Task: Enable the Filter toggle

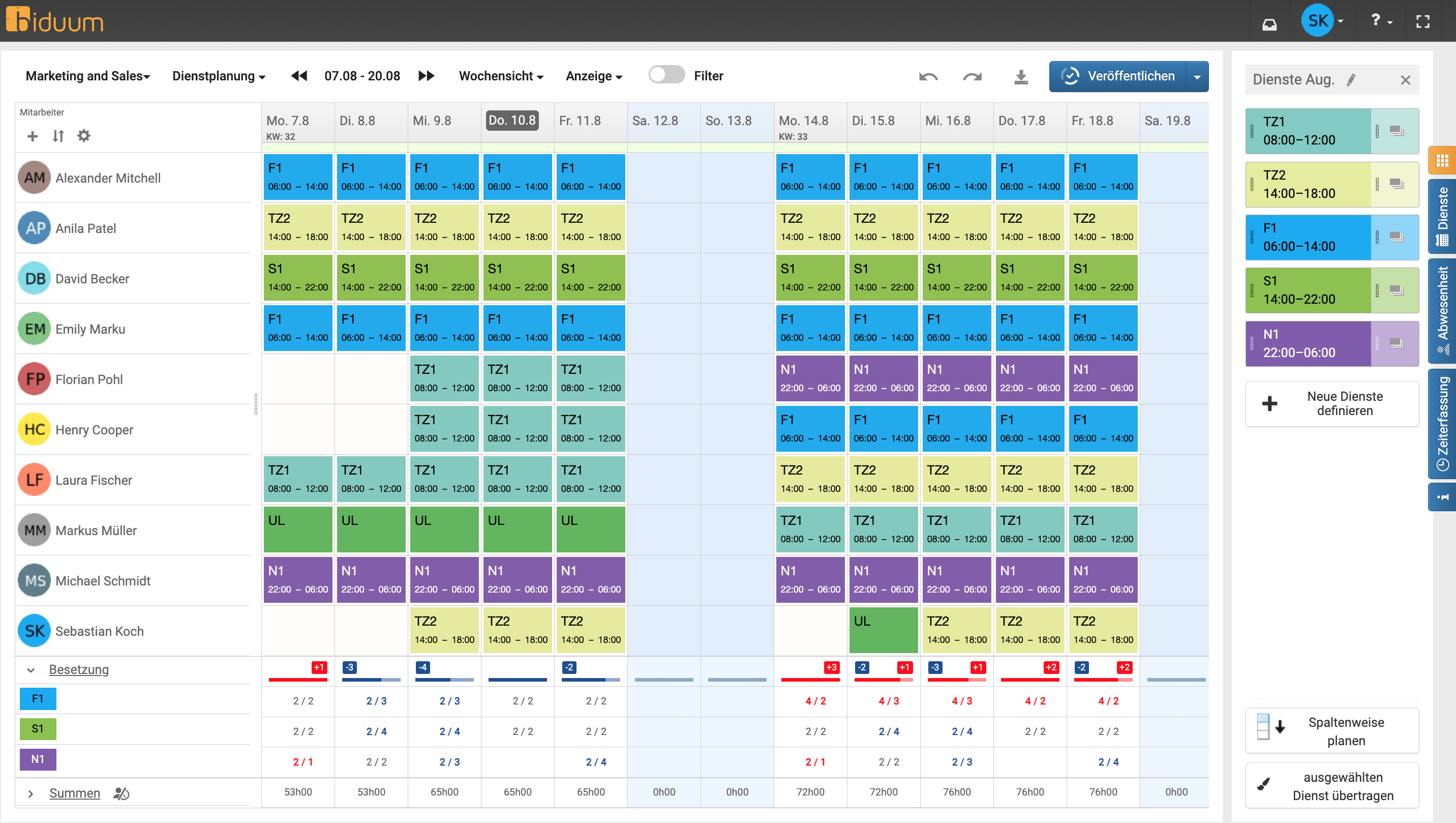Action: pyautogui.click(x=667, y=74)
